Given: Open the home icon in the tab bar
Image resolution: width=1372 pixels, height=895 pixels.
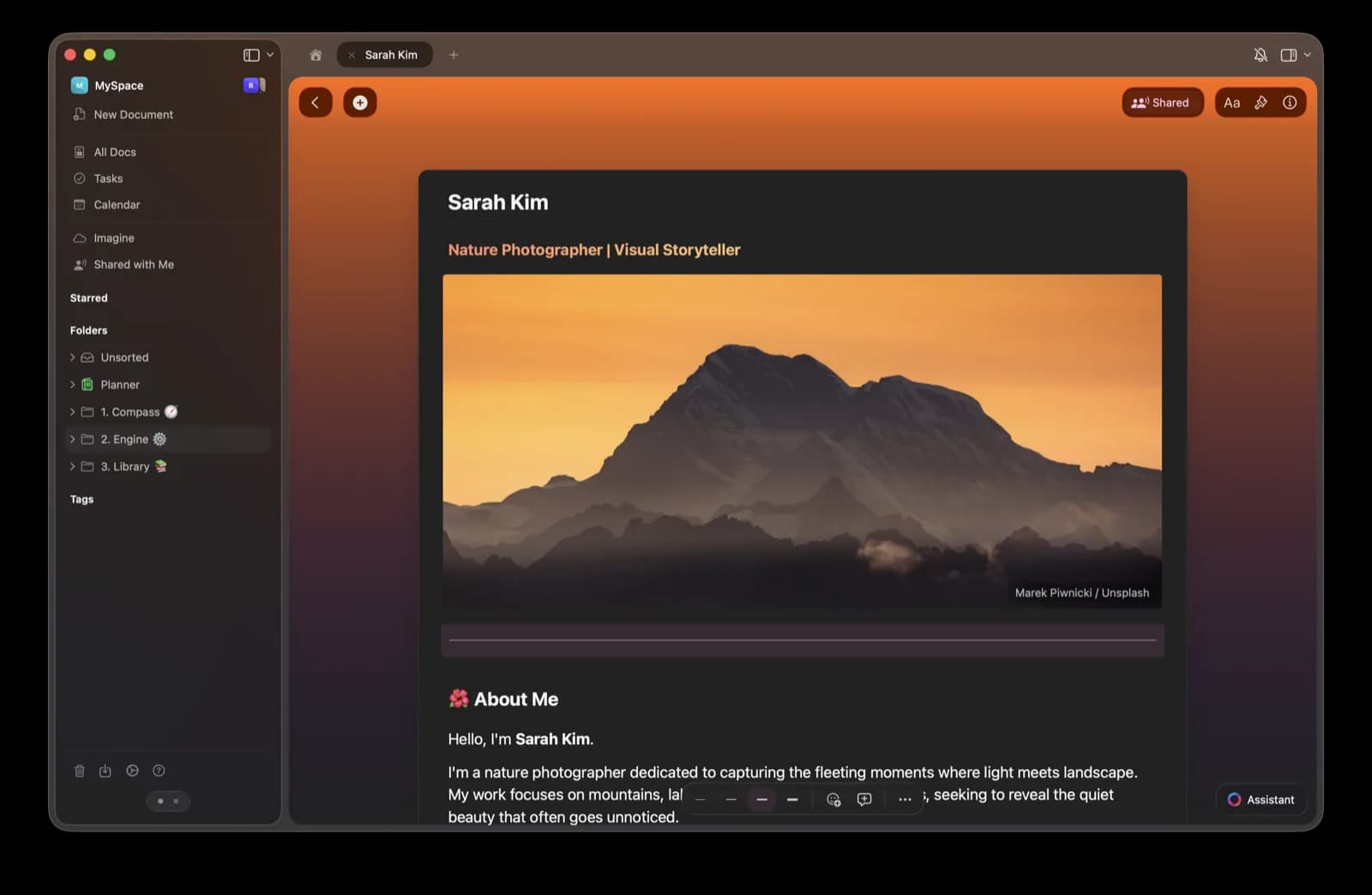Looking at the screenshot, I should coord(315,54).
